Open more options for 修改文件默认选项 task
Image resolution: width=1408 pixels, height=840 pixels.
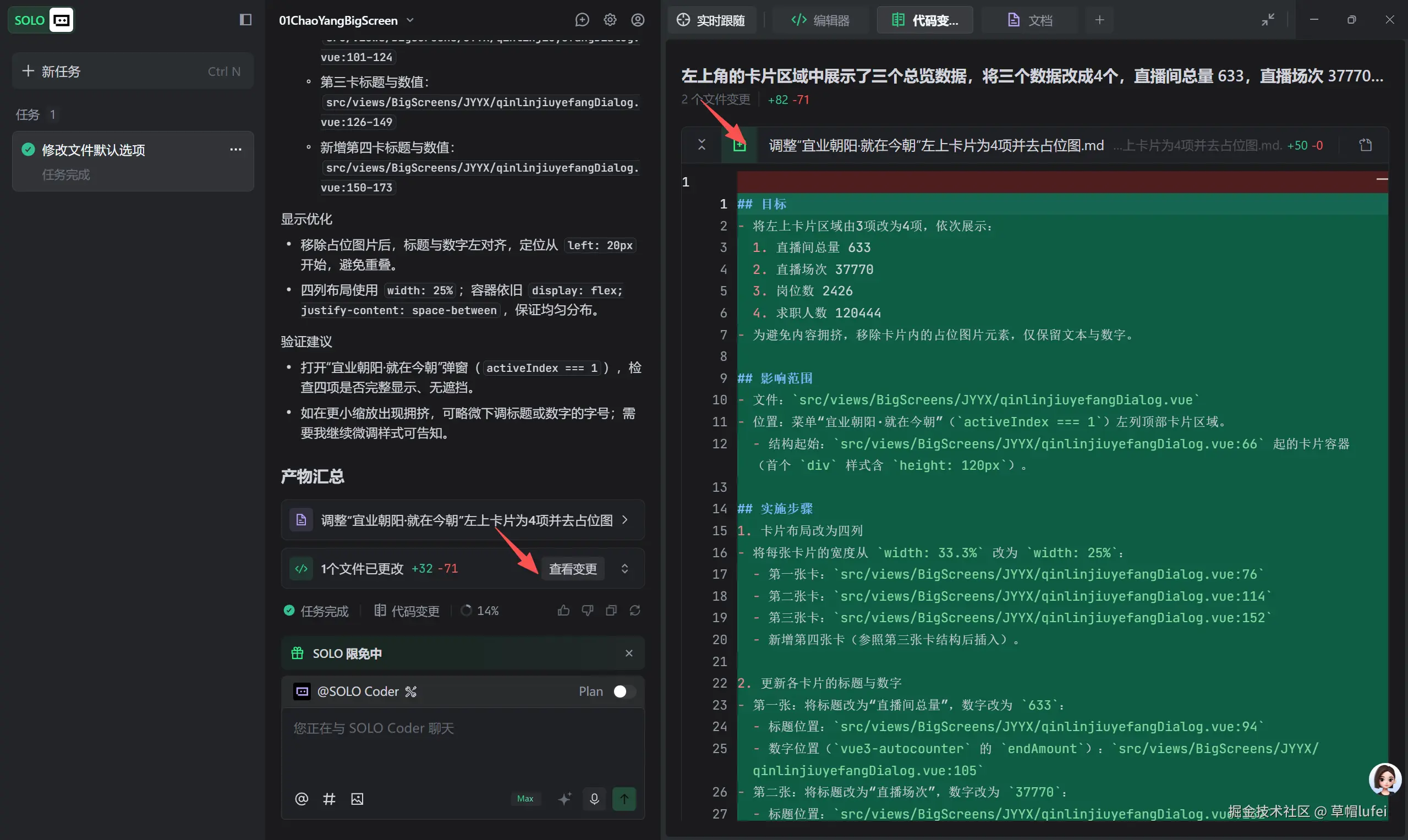(235, 150)
